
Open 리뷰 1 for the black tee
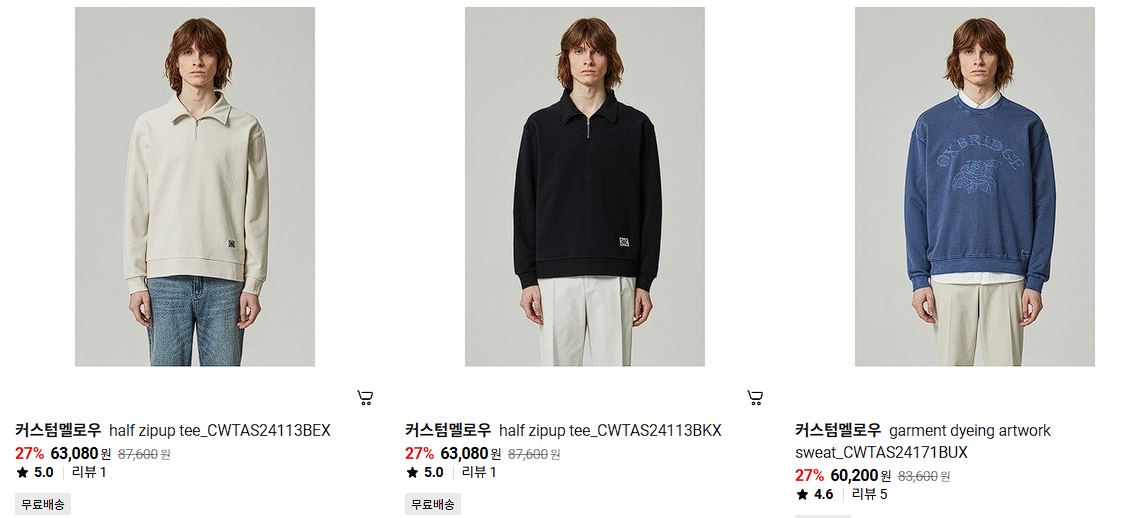(x=479, y=472)
